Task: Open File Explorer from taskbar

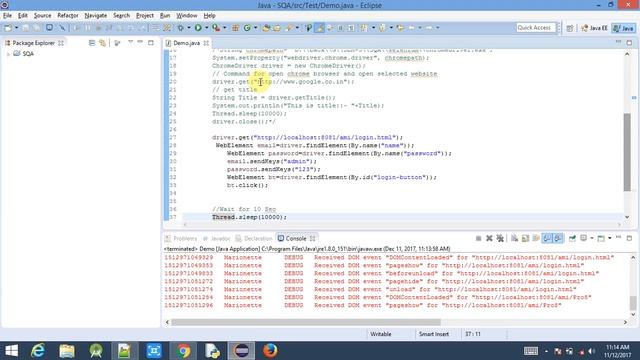Action: [x=67, y=351]
